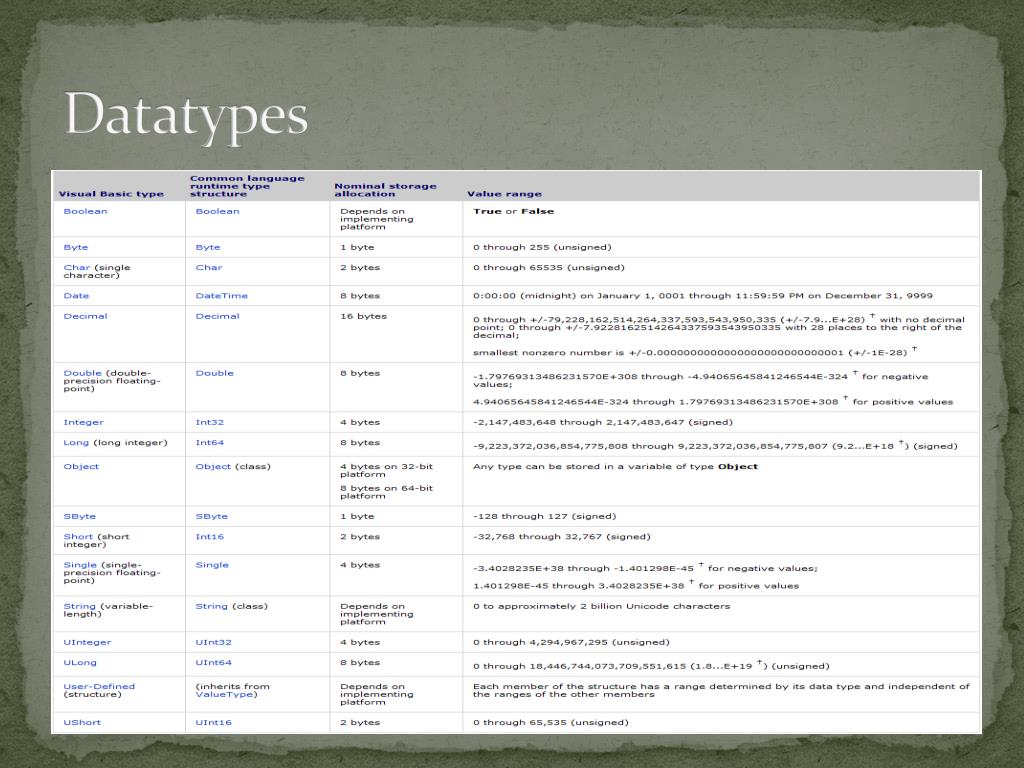
Task: Open the SByte link in runtime type column
Action: (x=212, y=517)
